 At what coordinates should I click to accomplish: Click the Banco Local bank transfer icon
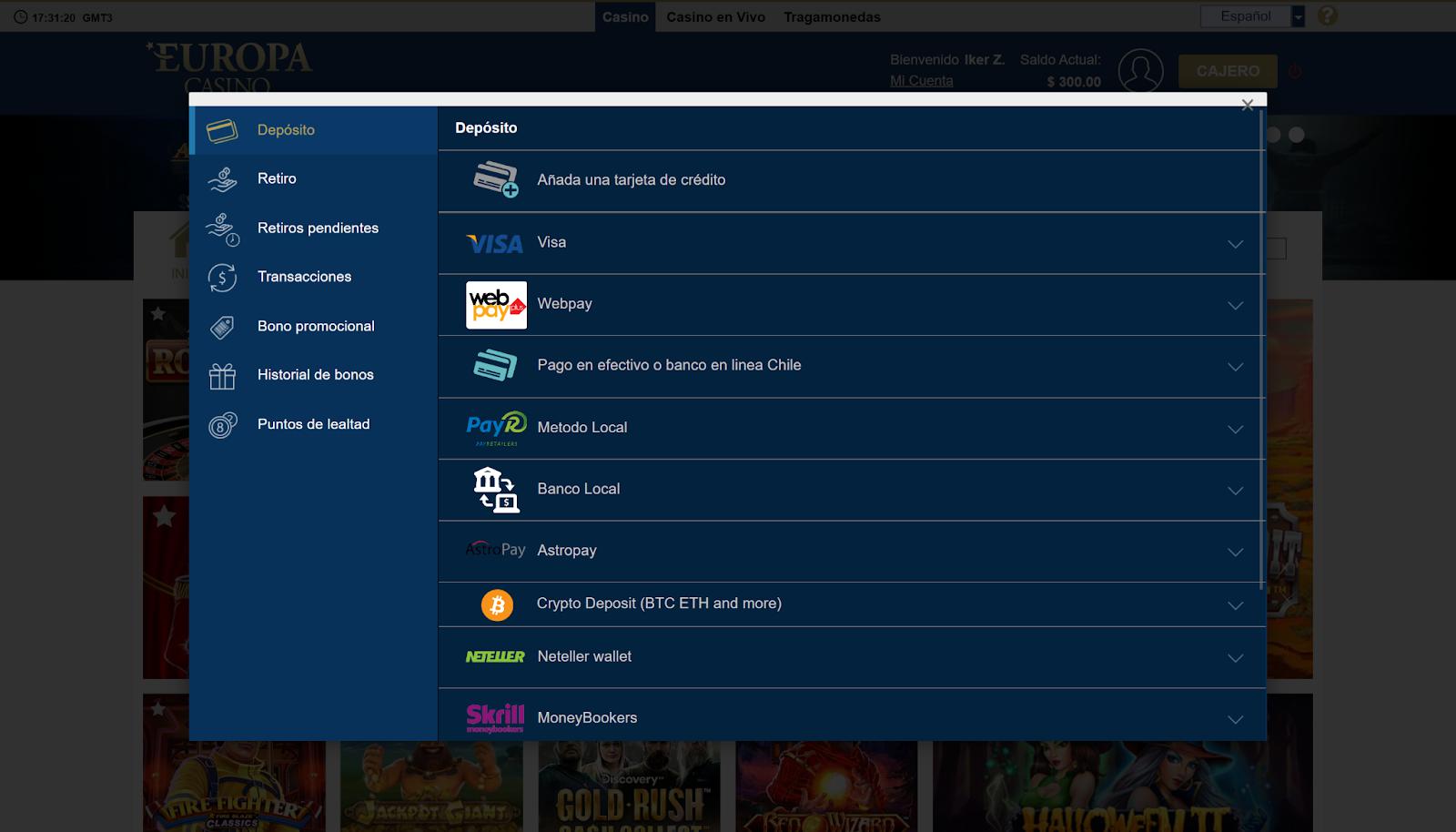click(x=496, y=490)
